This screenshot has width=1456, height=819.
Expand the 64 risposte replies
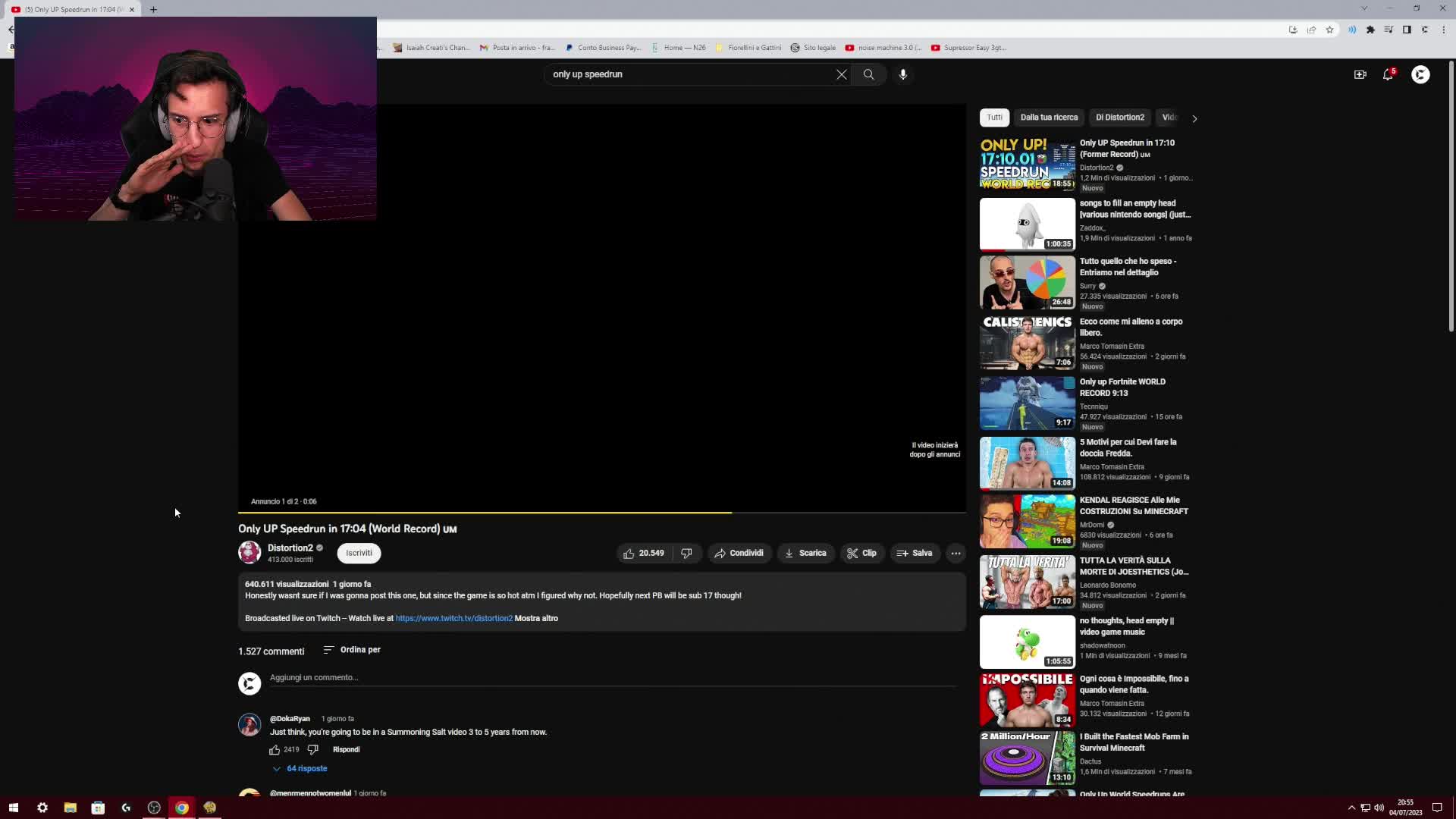coord(300,769)
